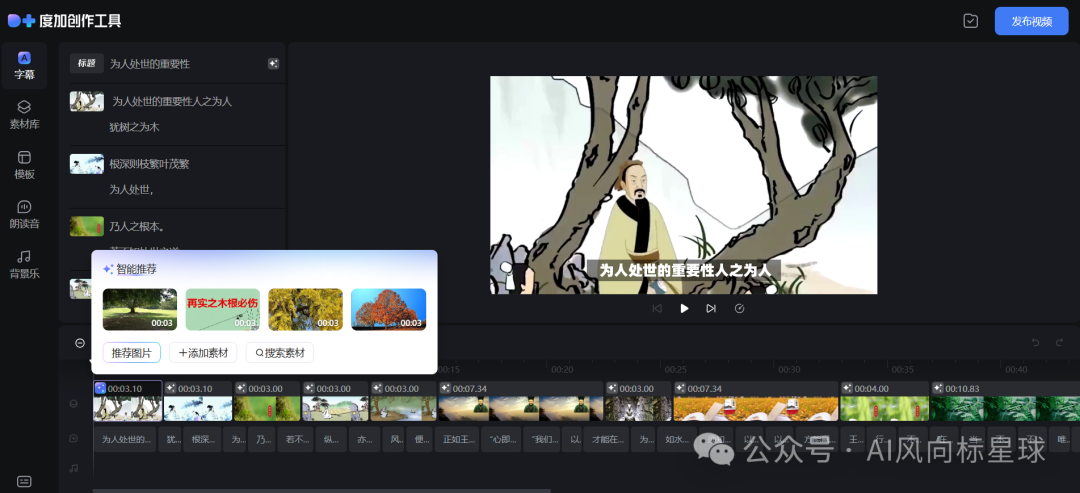Screen dimensions: 1080x493
Task: Click the 添加素材 add material button
Action: (204, 353)
